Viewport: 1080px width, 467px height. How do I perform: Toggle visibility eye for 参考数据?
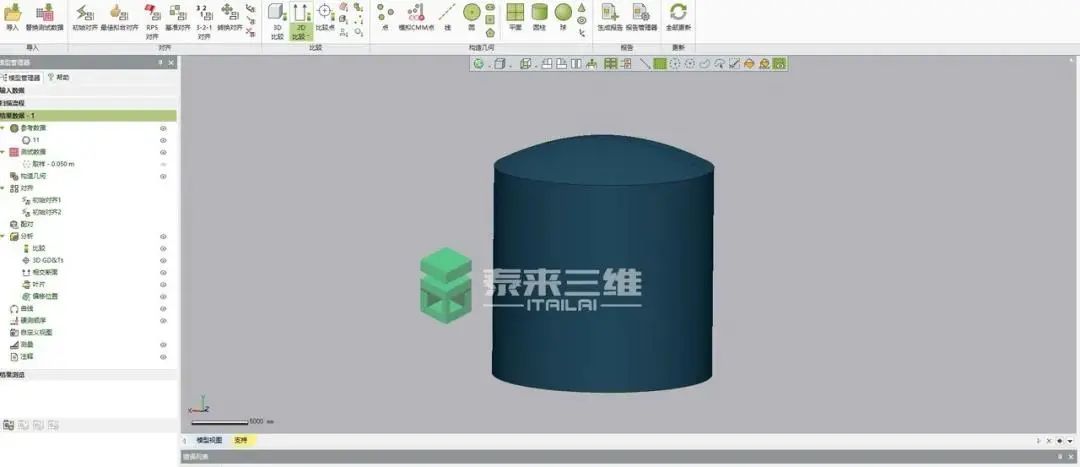(163, 128)
